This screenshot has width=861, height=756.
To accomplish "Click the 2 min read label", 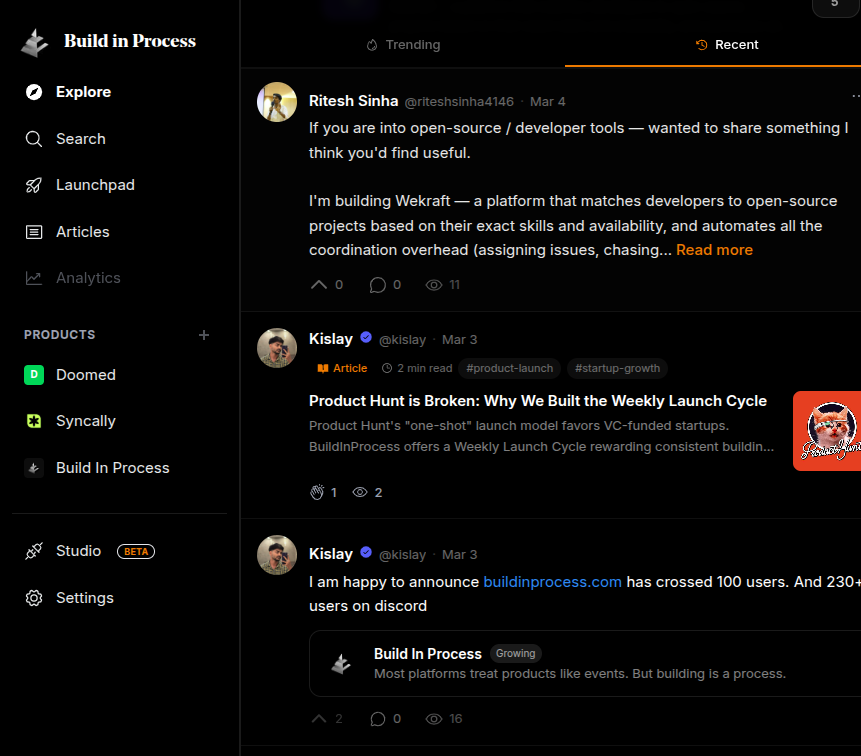I will click(x=417, y=368).
